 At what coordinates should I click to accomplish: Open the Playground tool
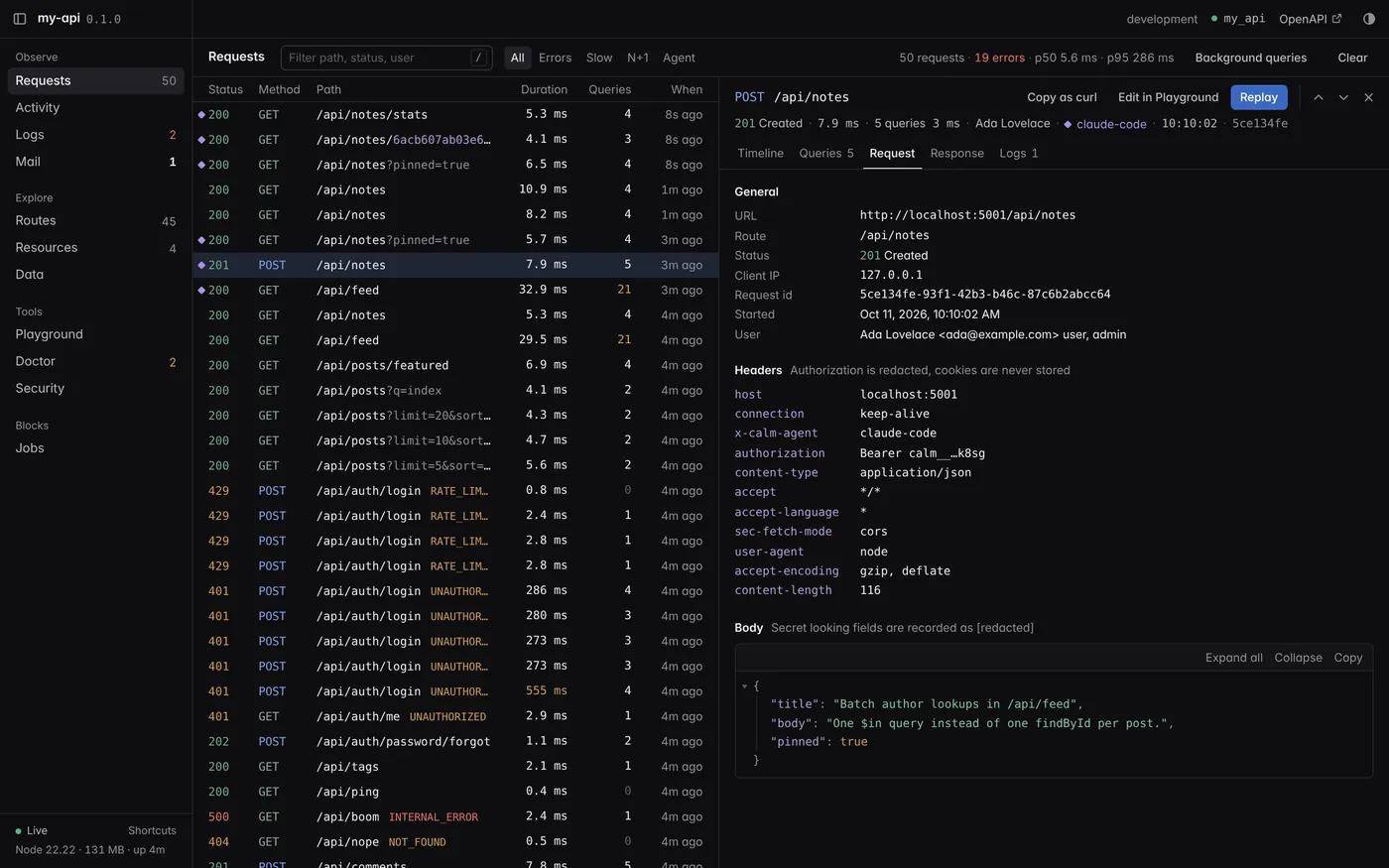pos(96,334)
